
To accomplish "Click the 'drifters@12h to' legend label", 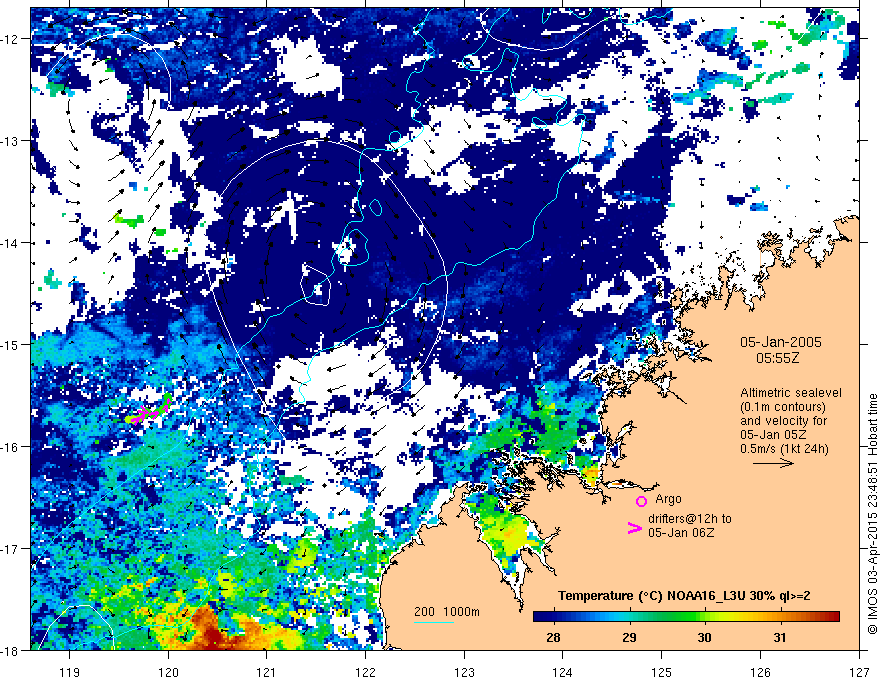I will (690, 519).
